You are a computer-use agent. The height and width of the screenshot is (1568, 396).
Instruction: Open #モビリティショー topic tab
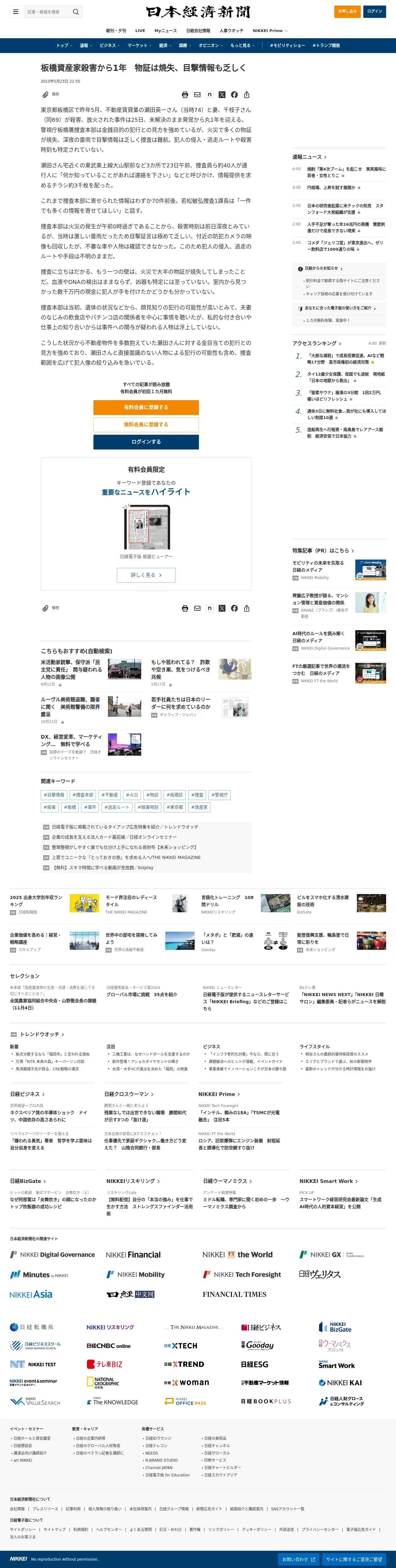pyautogui.click(x=287, y=46)
